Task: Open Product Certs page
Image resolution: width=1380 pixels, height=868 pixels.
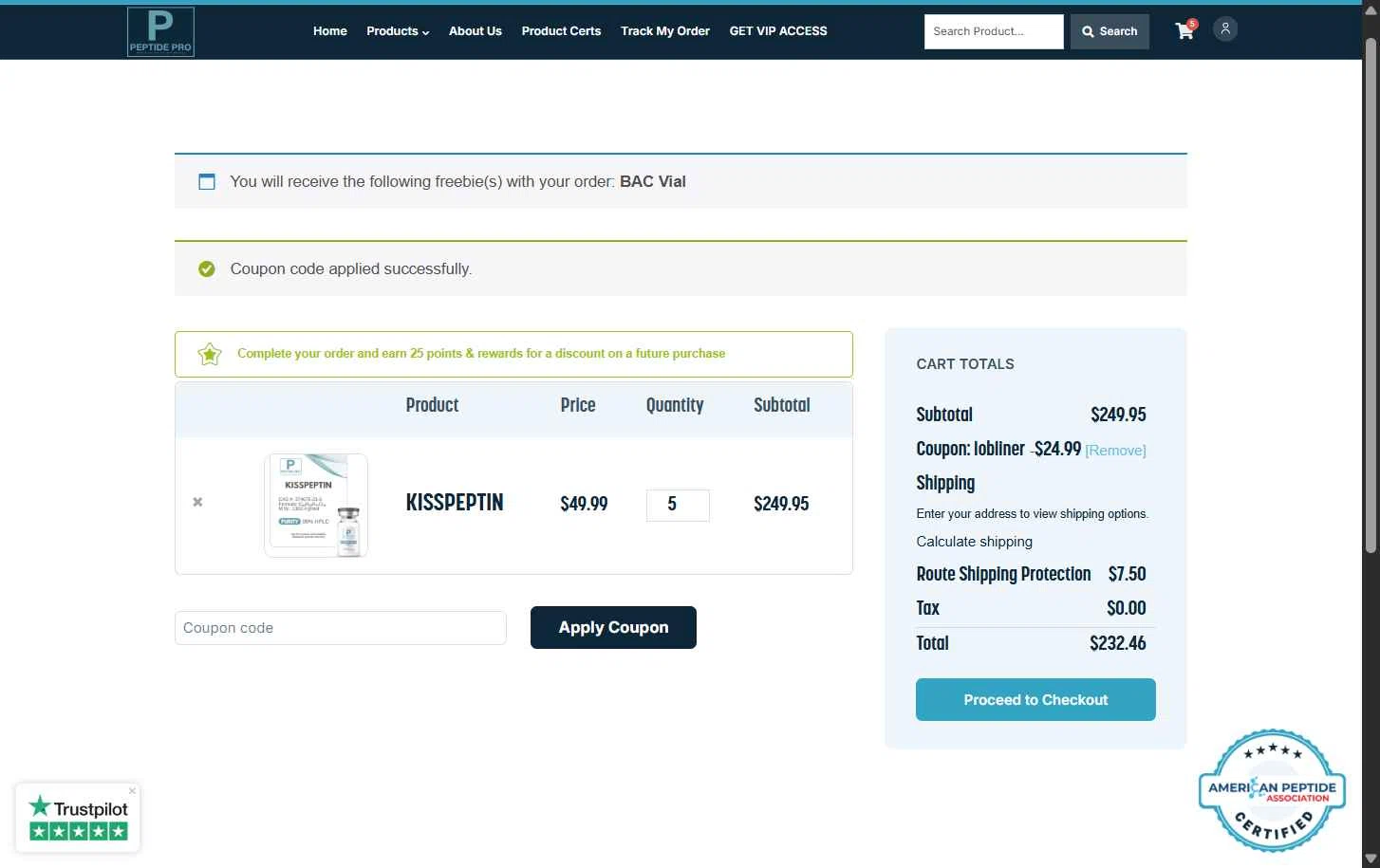Action: (x=561, y=31)
